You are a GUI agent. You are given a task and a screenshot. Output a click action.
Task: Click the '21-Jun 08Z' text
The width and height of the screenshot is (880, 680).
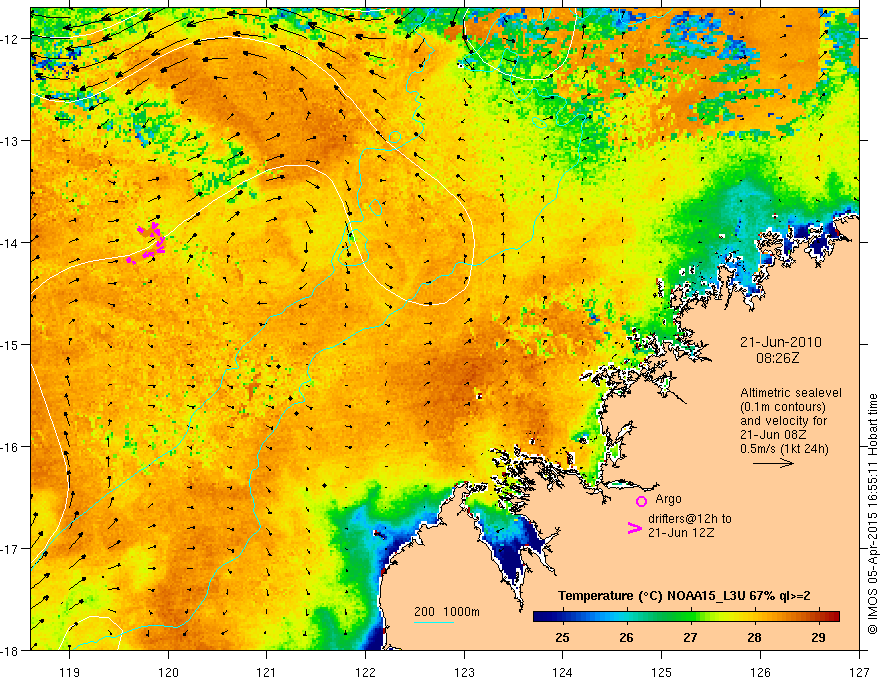[772, 435]
